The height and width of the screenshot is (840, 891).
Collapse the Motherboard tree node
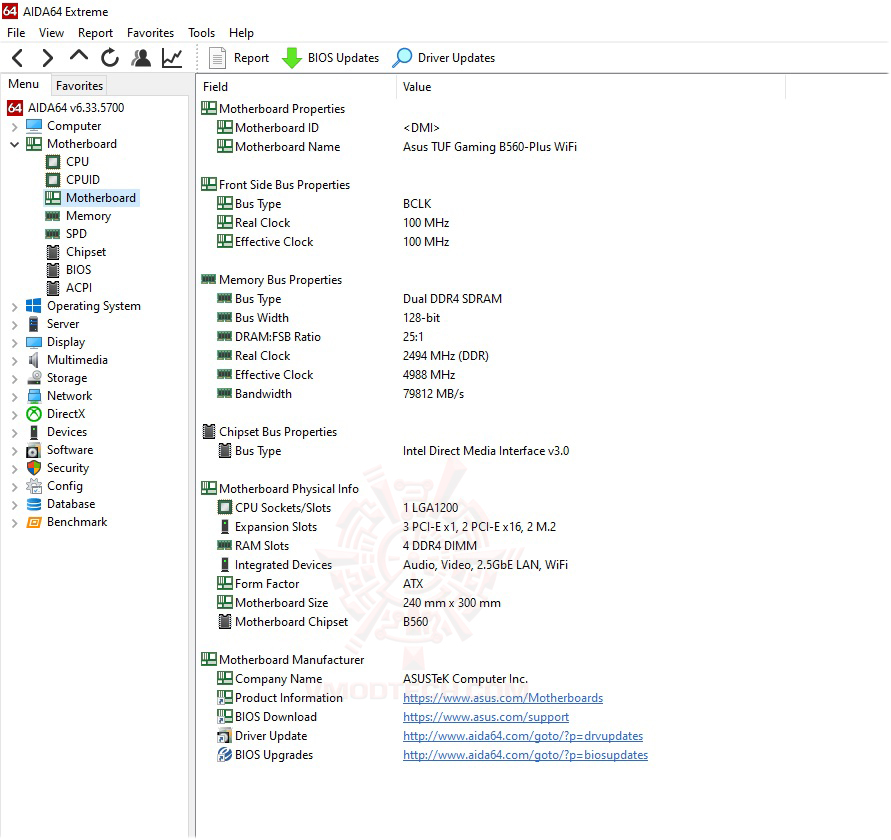click(x=15, y=144)
